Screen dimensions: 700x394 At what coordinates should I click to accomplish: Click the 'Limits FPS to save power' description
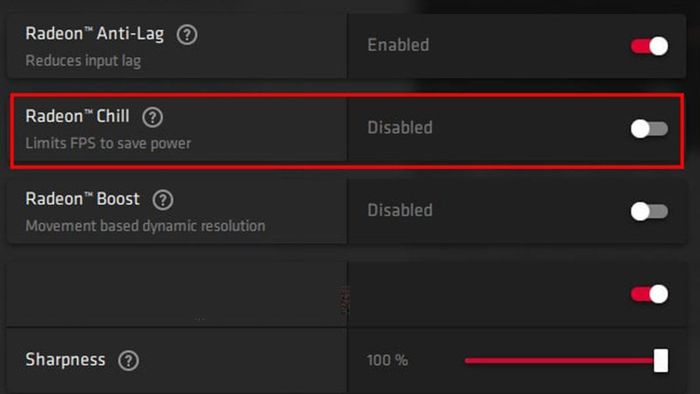point(108,144)
